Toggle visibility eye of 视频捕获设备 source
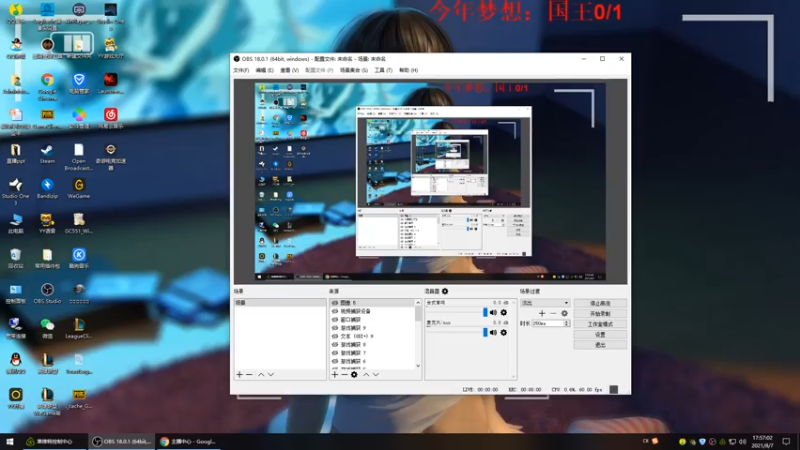800x450 pixels. coord(335,311)
